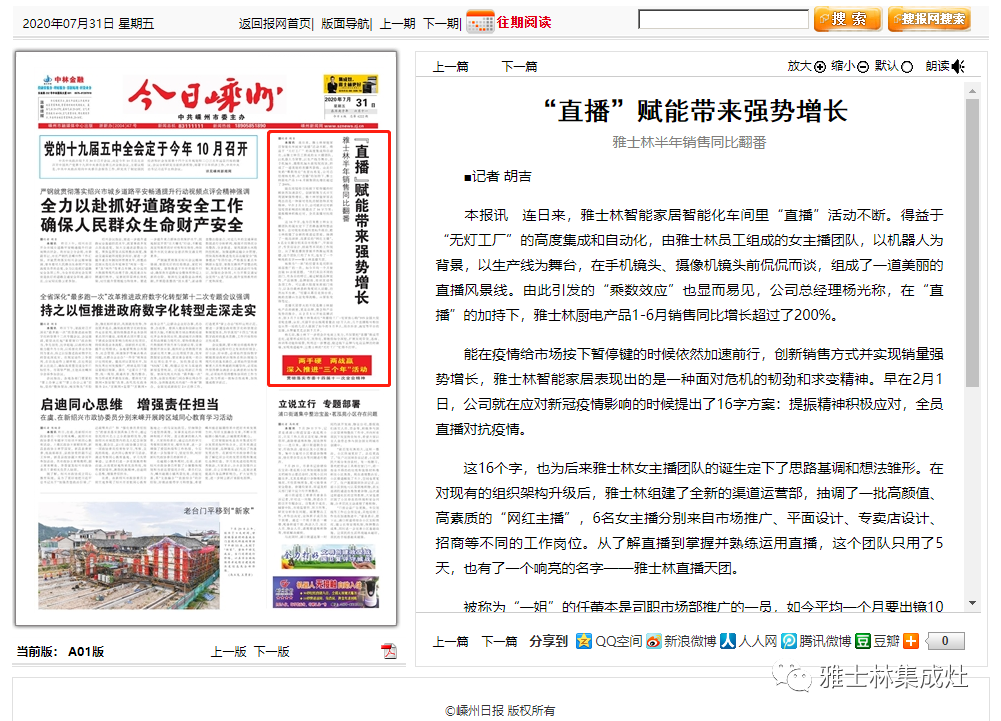Click the 当前版: A01版 label
Viewport: 1001px width, 721px height.
coord(60,651)
